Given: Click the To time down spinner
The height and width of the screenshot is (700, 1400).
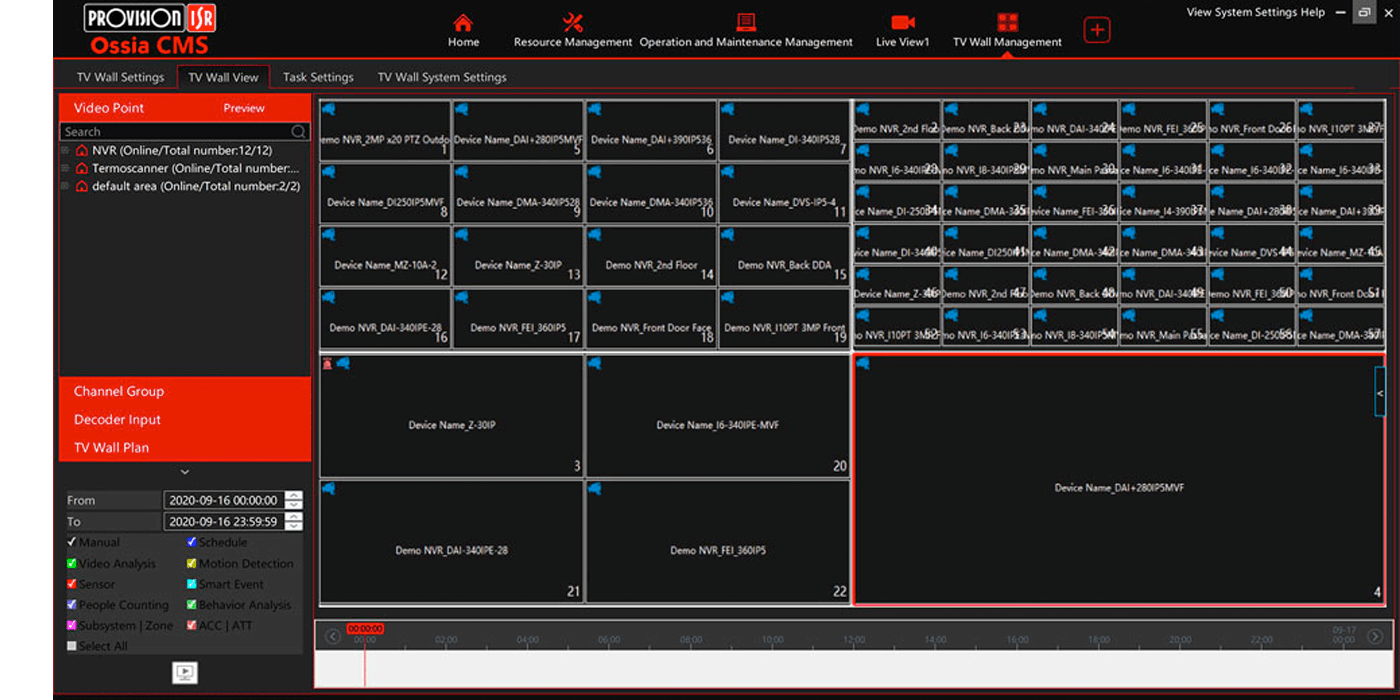Looking at the screenshot, I should 293,526.
